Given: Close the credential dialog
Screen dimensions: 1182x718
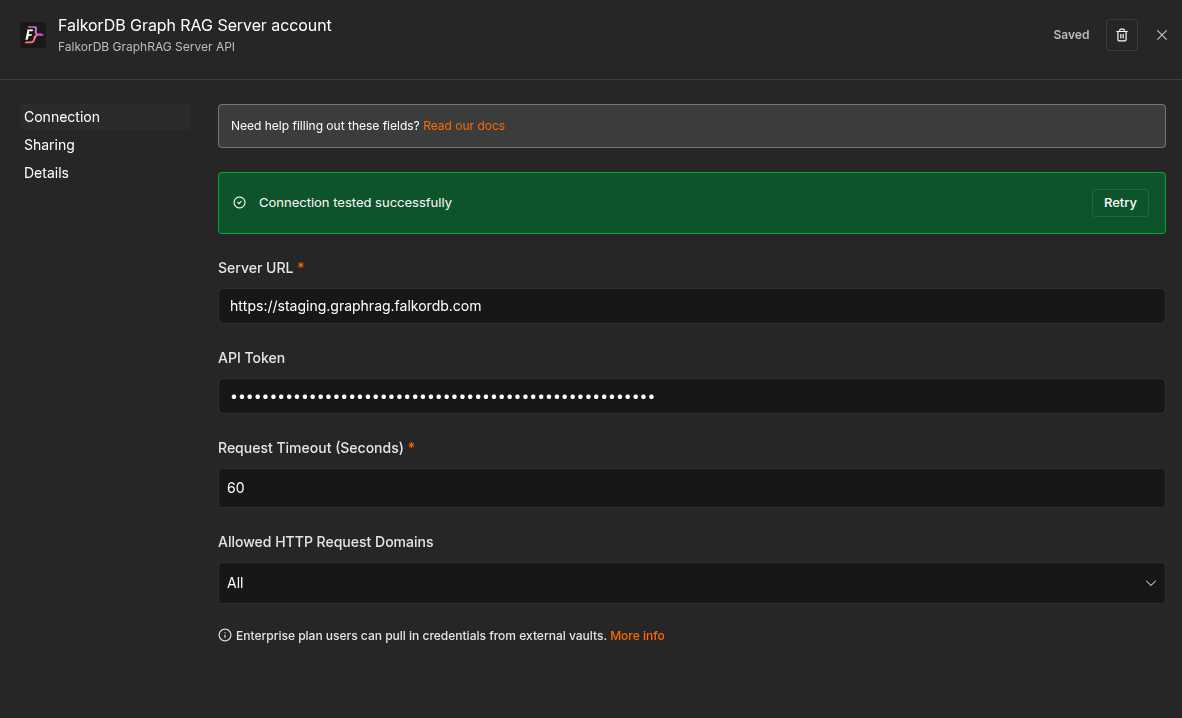Looking at the screenshot, I should 1162,35.
